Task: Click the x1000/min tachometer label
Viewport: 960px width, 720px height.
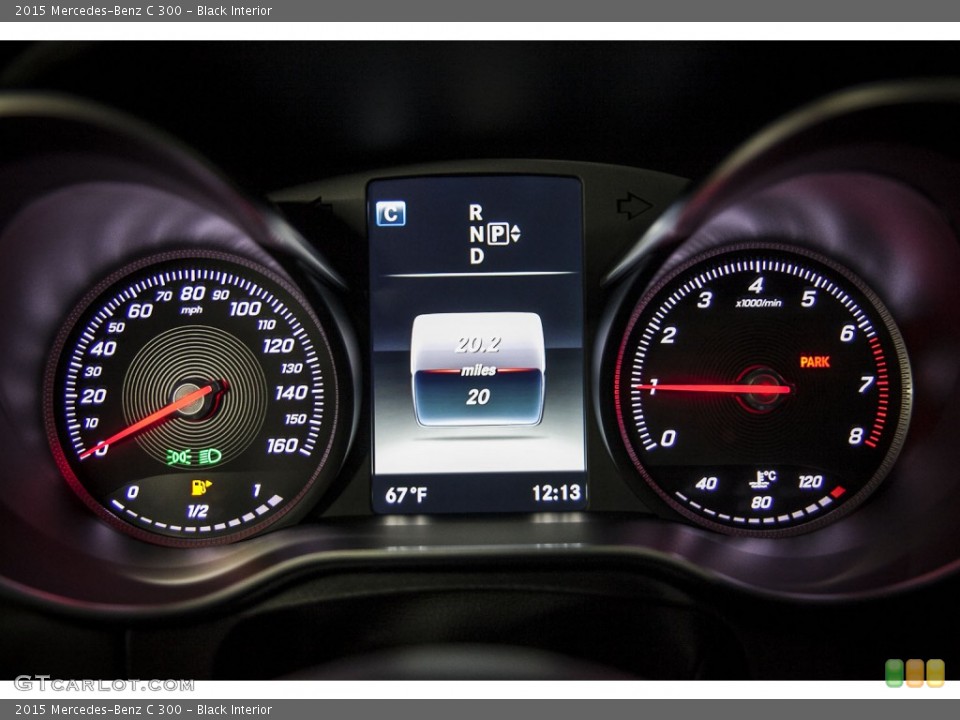Action: (758, 302)
